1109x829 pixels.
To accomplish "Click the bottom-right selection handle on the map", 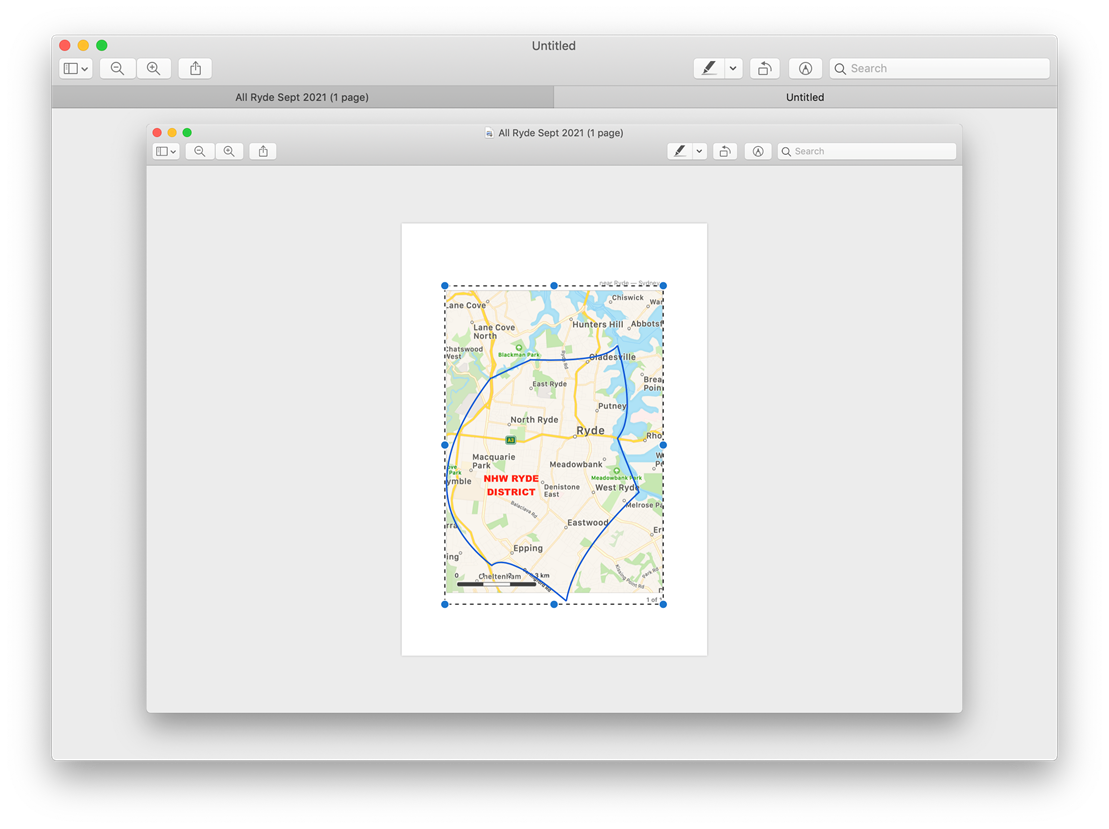I will coord(663,604).
